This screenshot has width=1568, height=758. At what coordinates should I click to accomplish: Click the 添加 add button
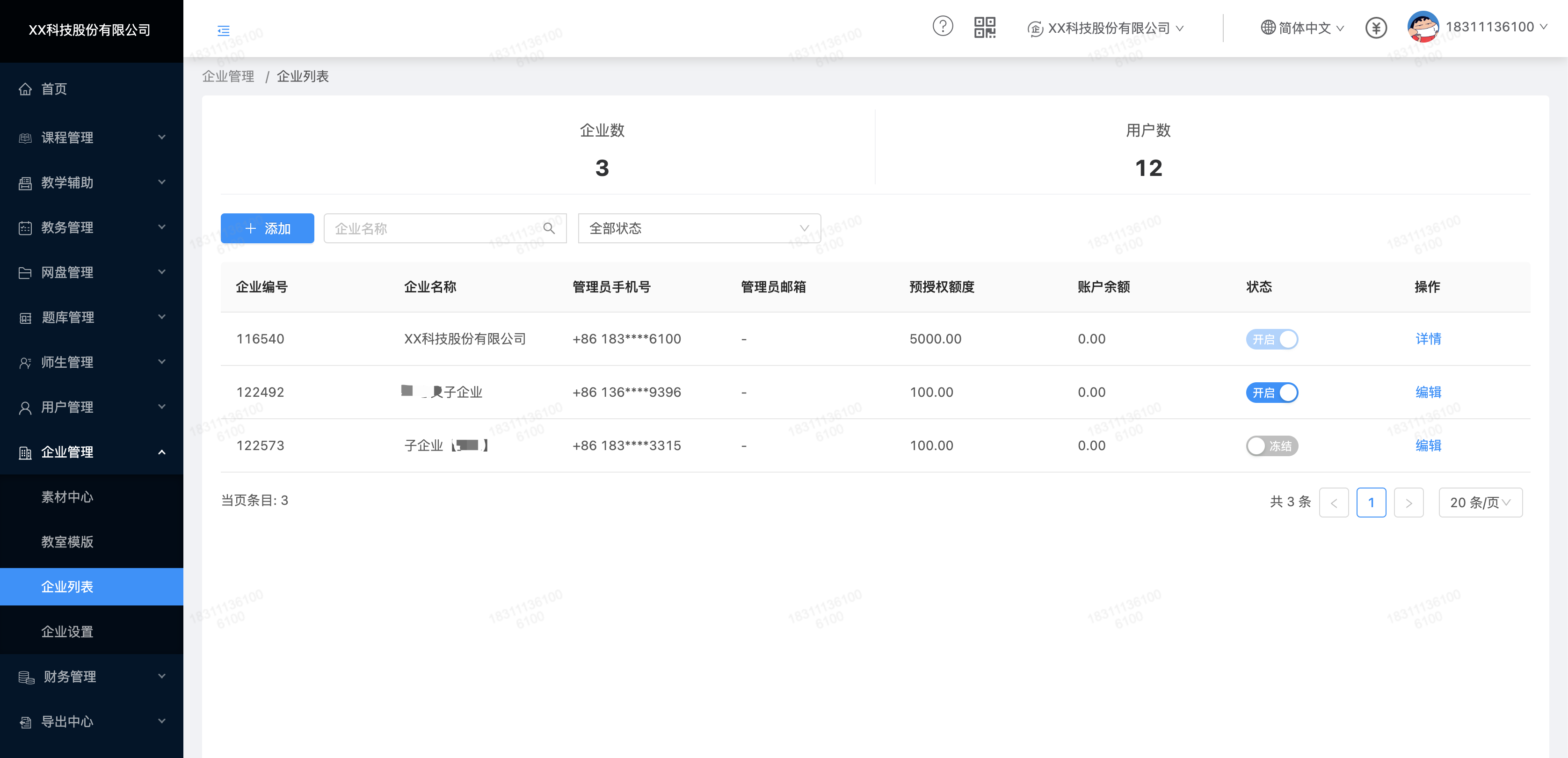[x=267, y=228]
